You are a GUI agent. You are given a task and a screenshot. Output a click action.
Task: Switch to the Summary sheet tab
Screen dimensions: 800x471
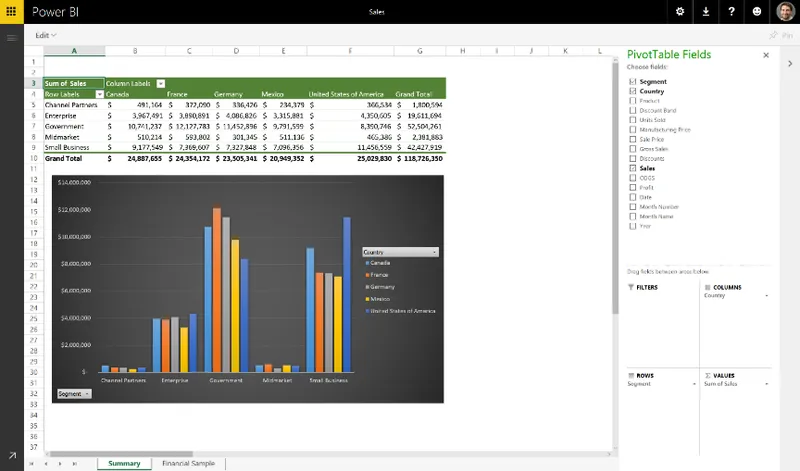tap(124, 463)
